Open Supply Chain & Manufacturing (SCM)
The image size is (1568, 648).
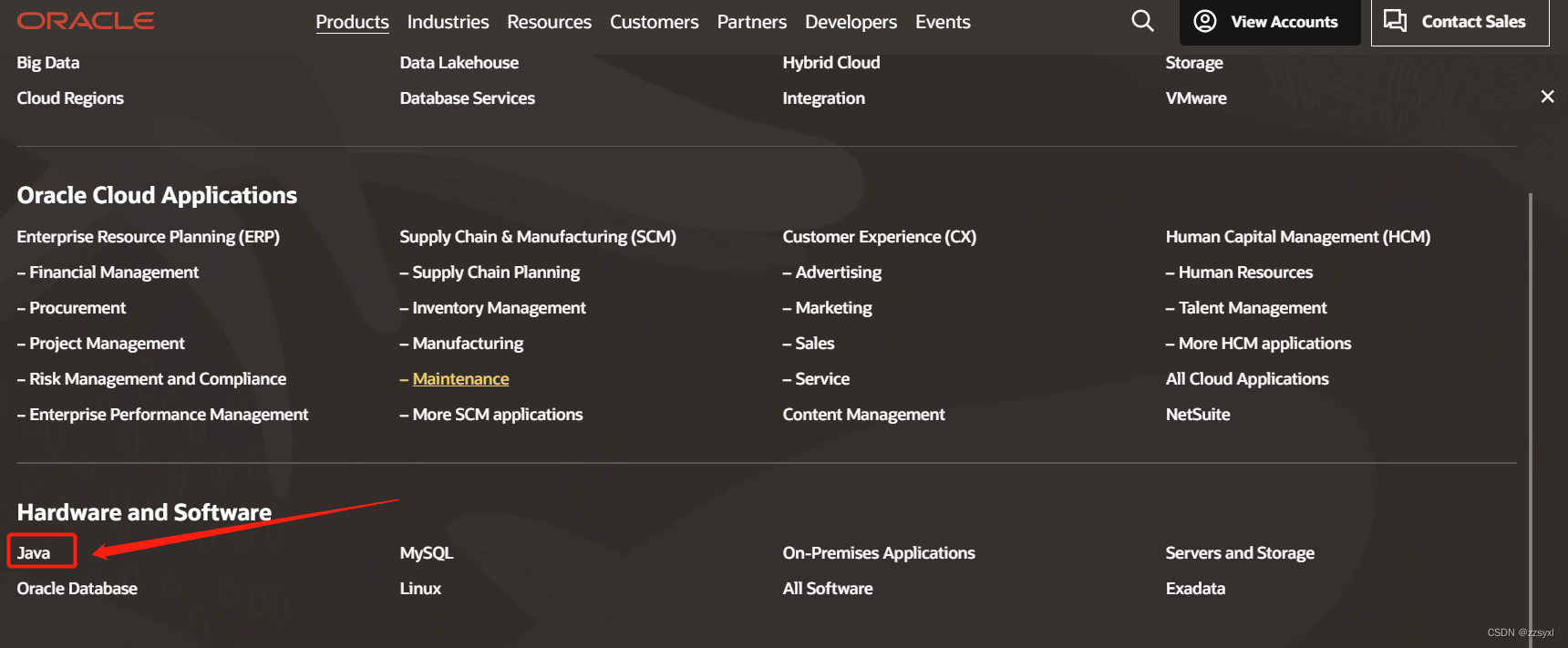tap(538, 237)
